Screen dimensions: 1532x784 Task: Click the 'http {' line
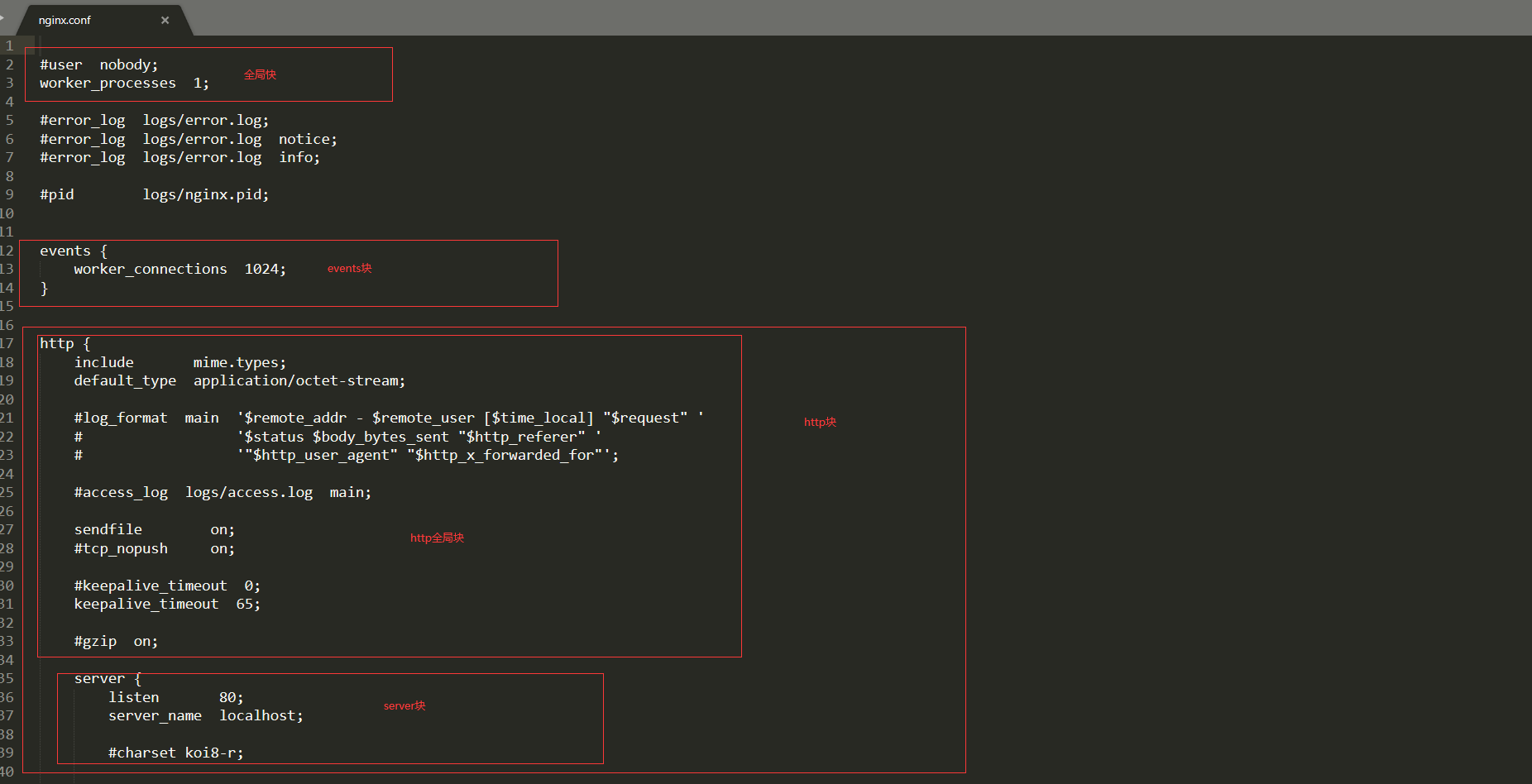click(65, 344)
